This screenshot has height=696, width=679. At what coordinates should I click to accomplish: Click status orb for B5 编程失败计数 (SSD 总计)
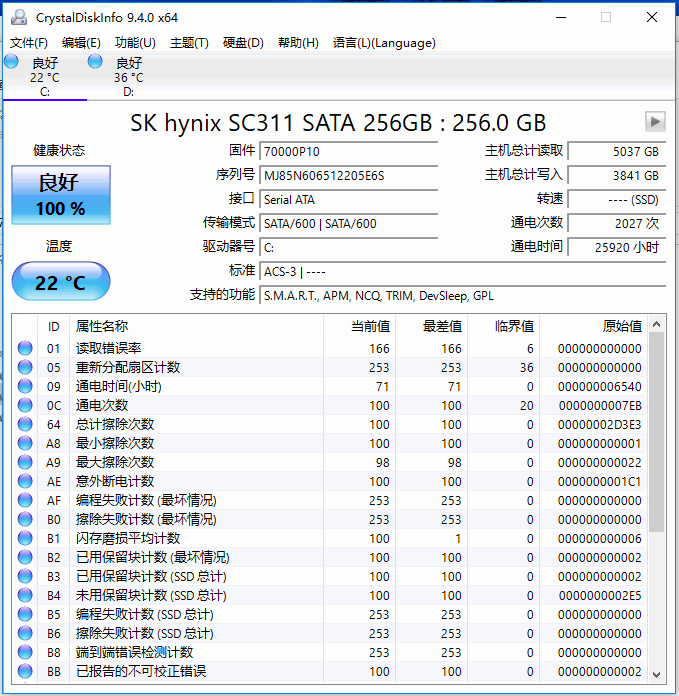25,614
